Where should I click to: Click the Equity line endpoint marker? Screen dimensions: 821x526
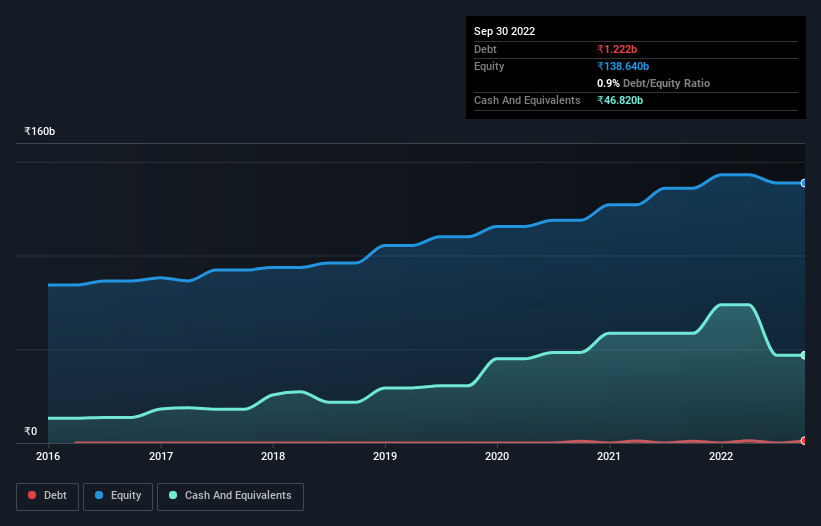coord(804,183)
